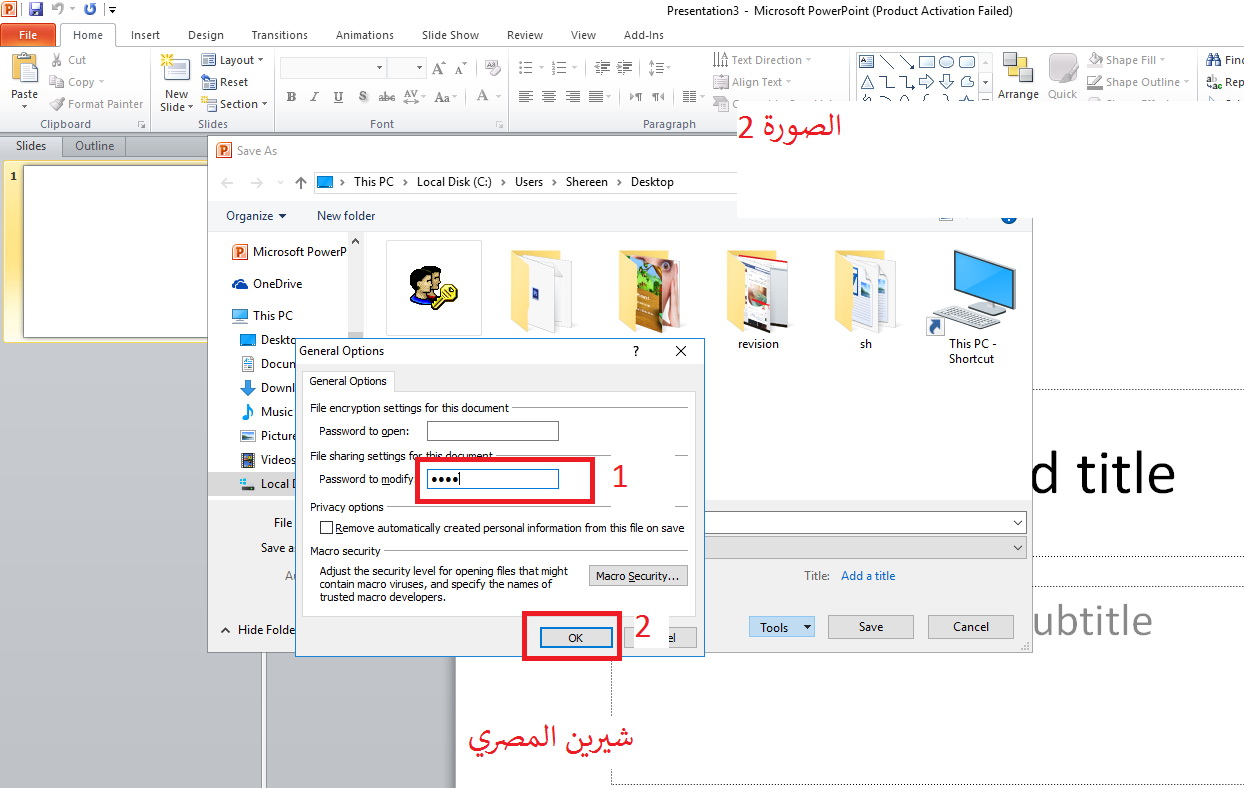The height and width of the screenshot is (788, 1244).
Task: Open Macro Security settings
Action: (638, 576)
